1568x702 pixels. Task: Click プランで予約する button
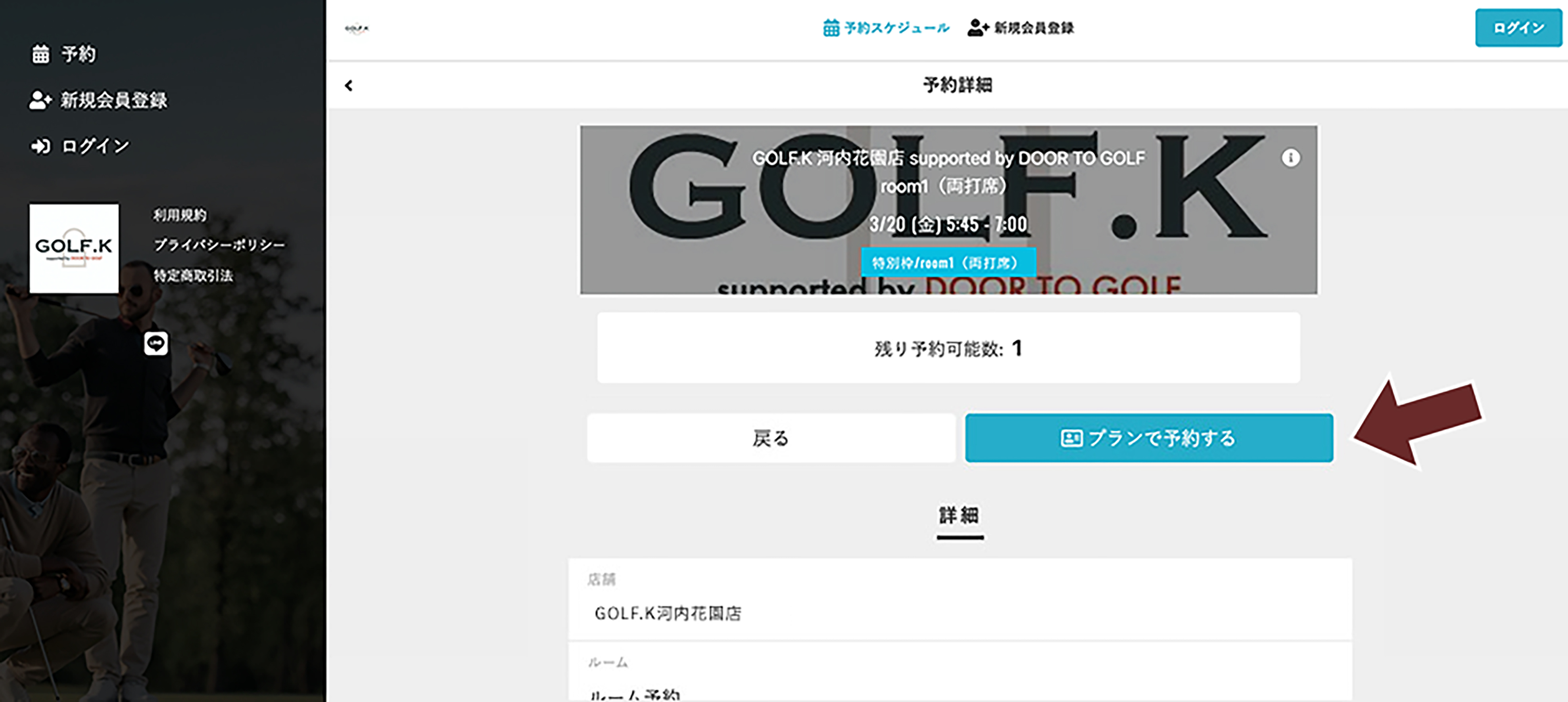point(1148,438)
